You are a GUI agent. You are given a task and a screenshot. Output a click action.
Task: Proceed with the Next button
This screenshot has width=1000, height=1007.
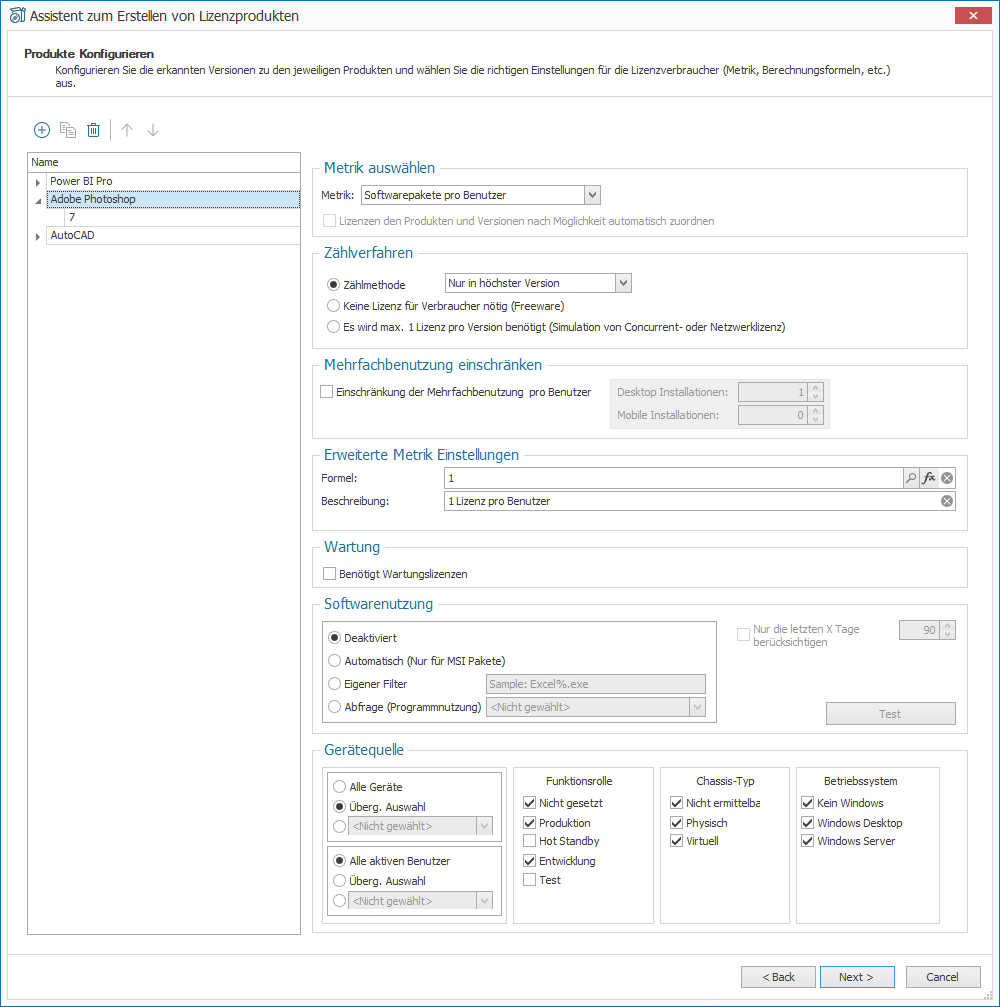point(857,977)
